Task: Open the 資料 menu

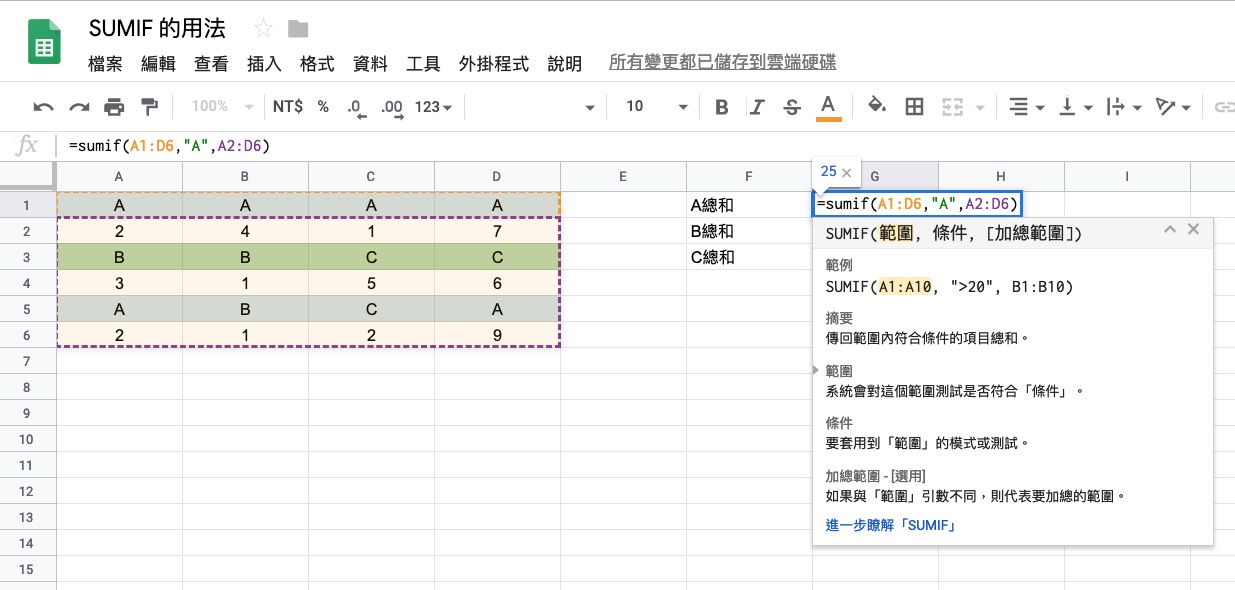Action: (x=370, y=64)
